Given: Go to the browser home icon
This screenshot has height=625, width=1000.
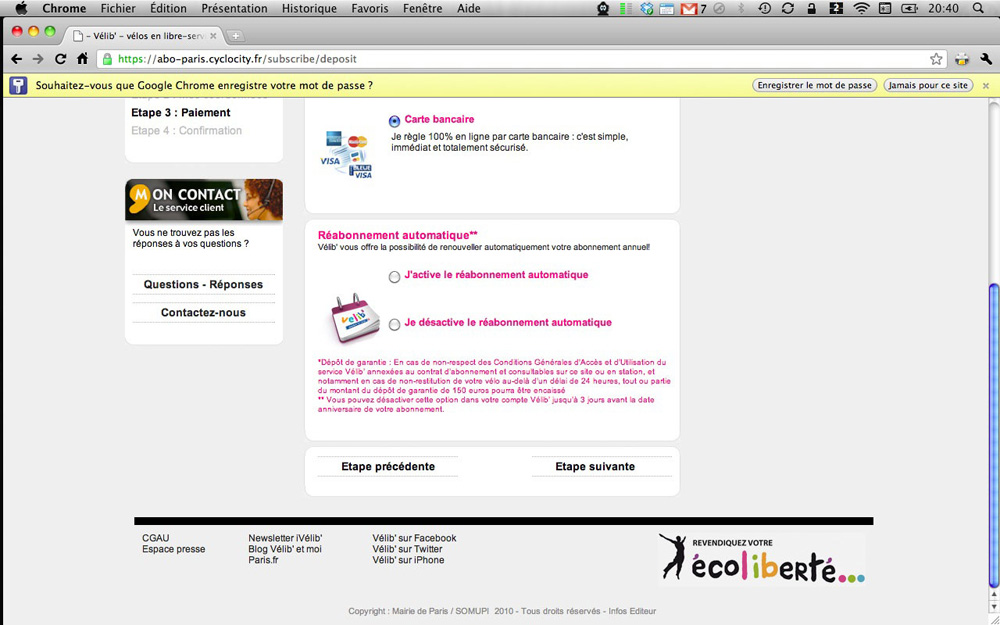Looking at the screenshot, I should click(x=83, y=59).
